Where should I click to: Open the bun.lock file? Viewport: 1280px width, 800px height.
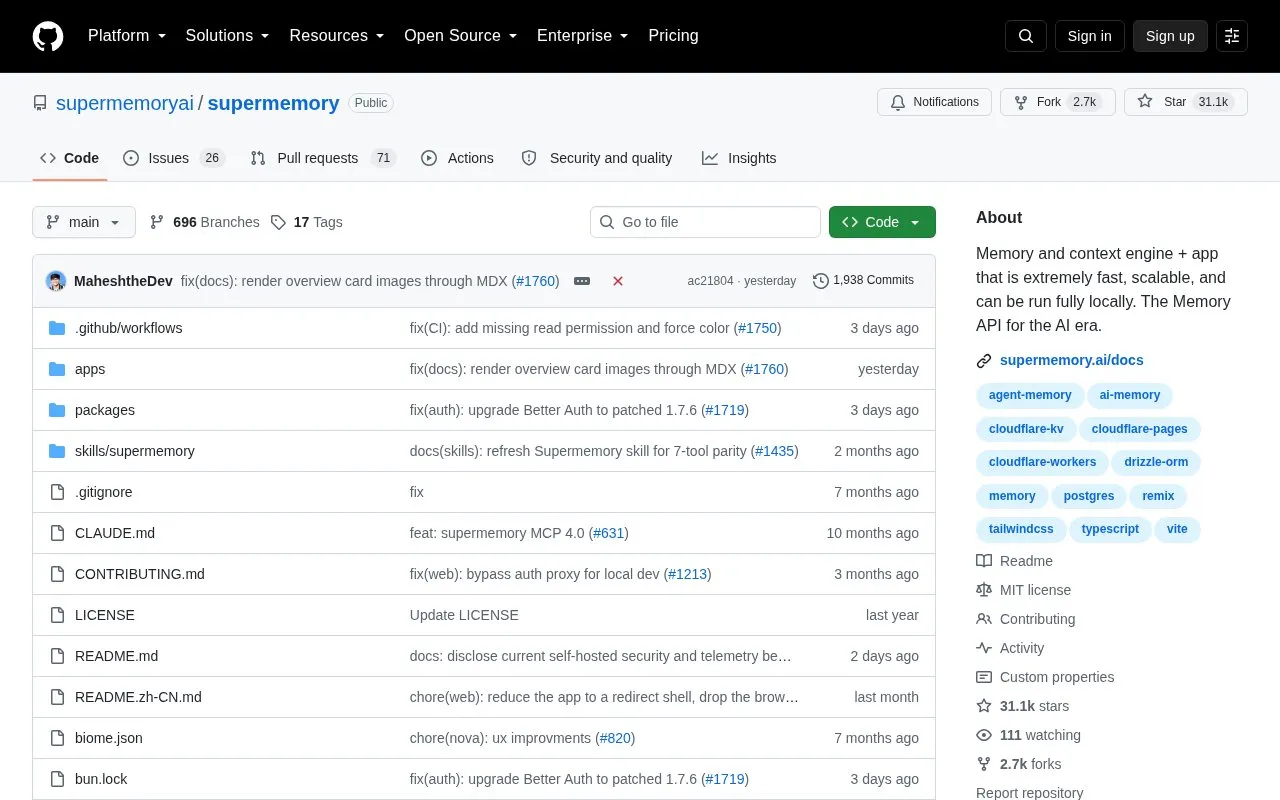(101, 779)
